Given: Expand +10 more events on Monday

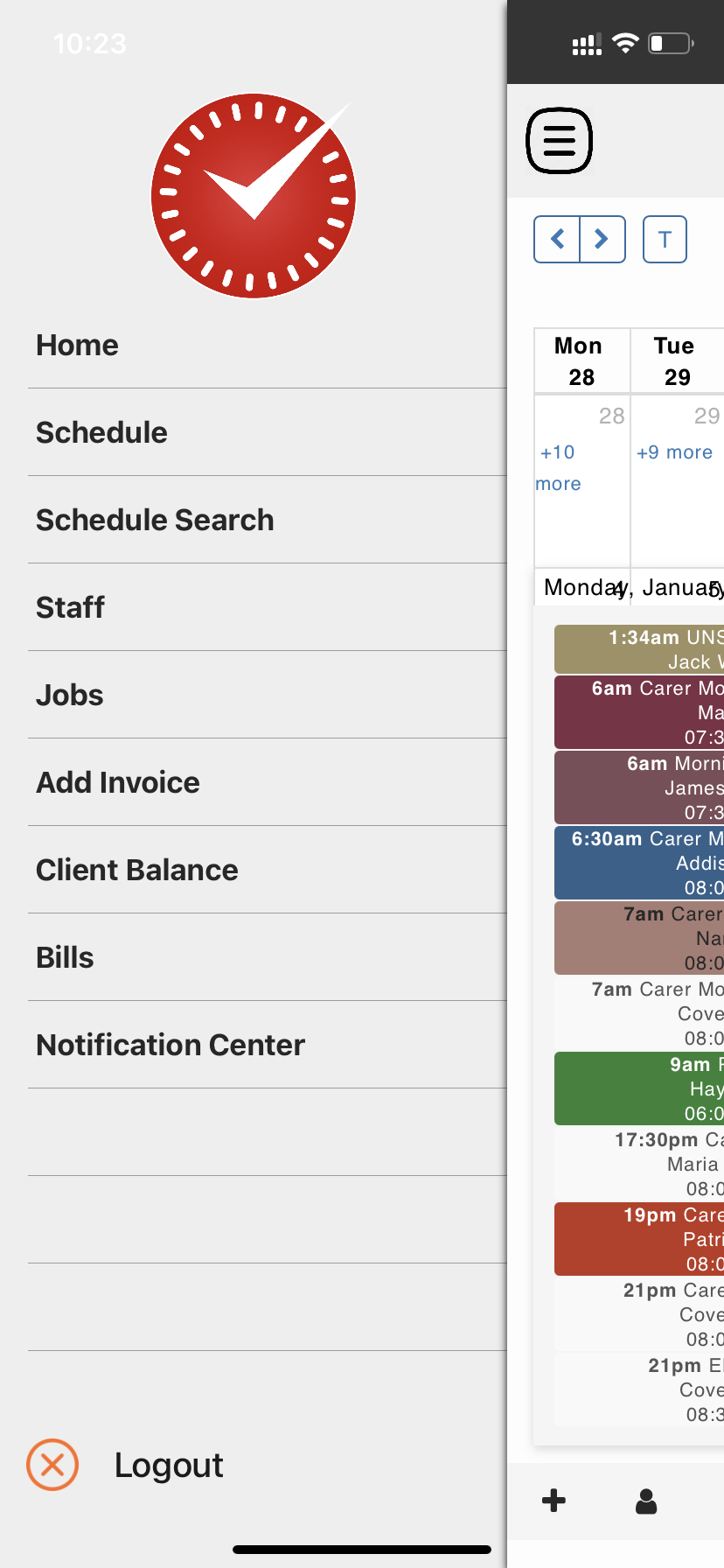Looking at the screenshot, I should [559, 467].
